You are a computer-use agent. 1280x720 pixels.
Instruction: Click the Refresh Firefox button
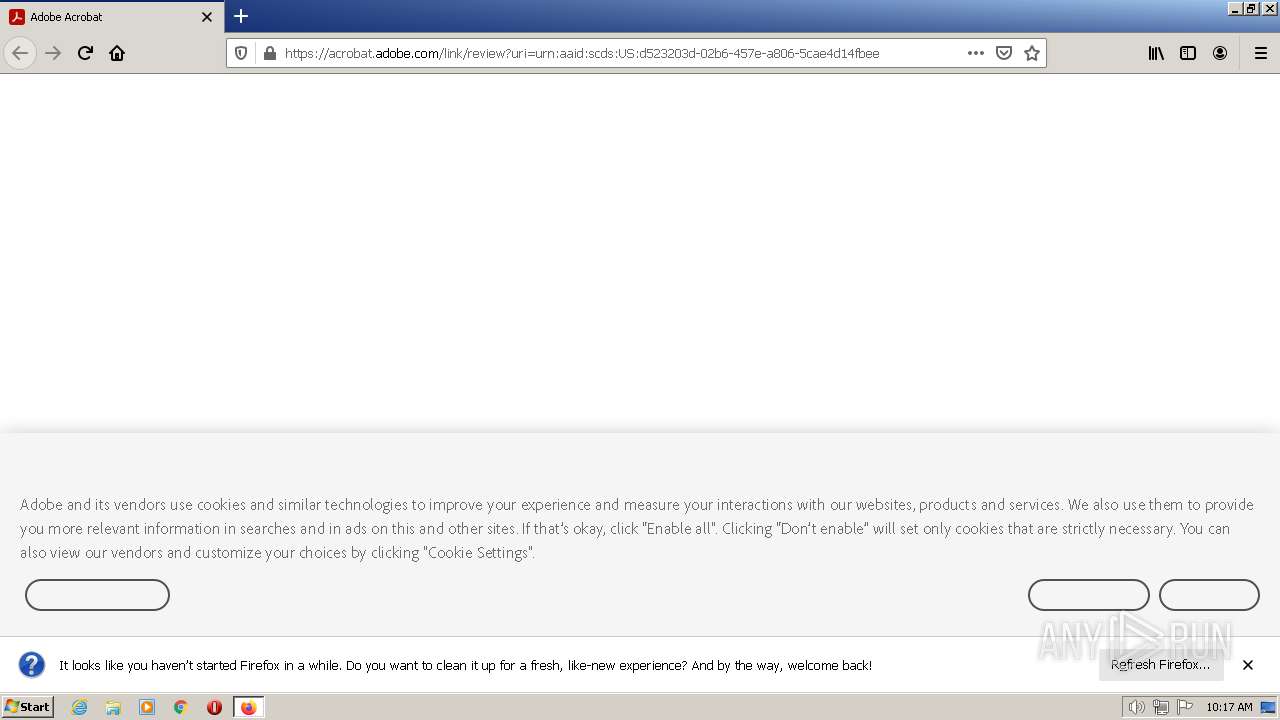pyautogui.click(x=1161, y=665)
